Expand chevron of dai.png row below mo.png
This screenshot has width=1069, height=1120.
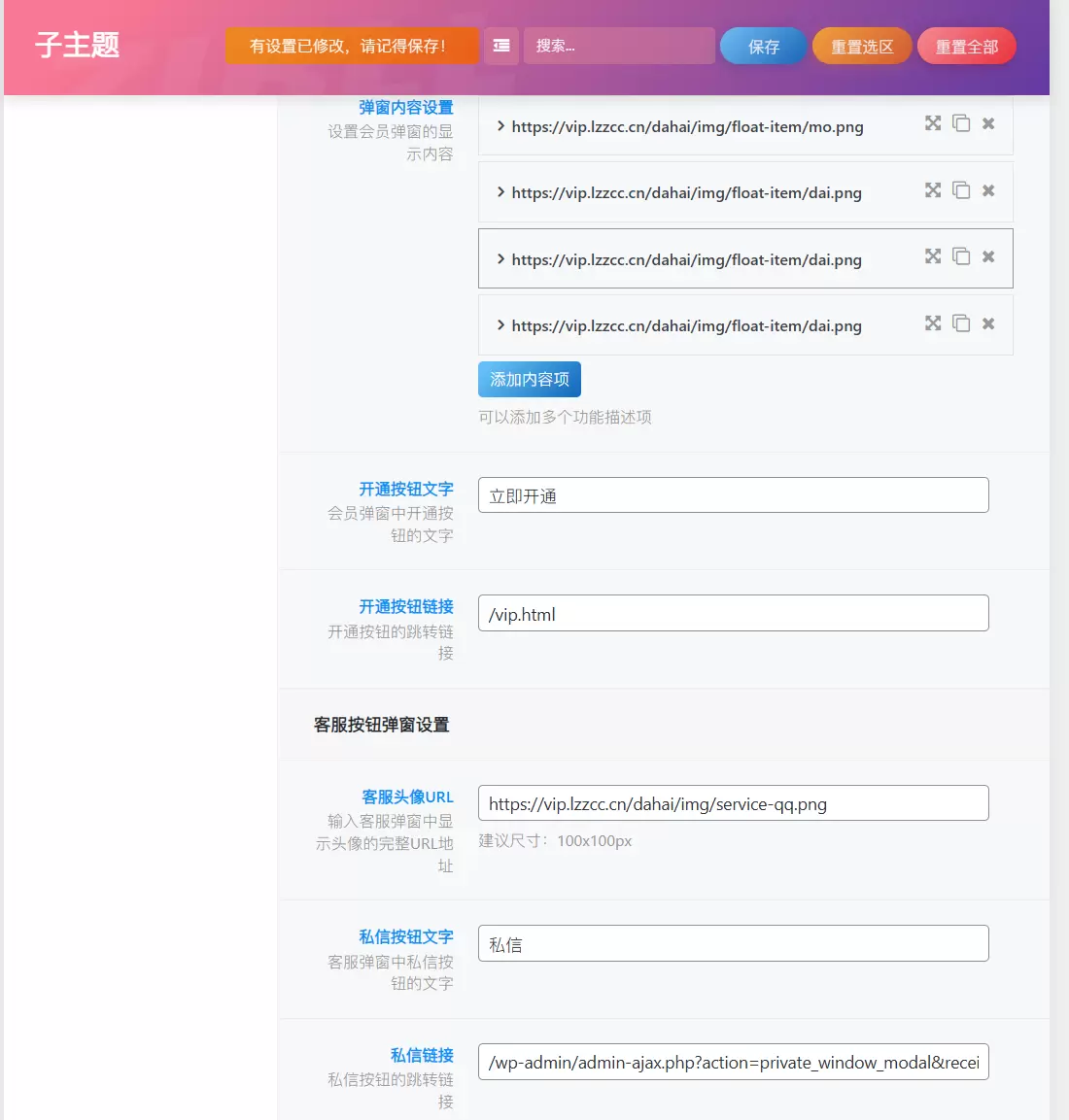point(500,192)
